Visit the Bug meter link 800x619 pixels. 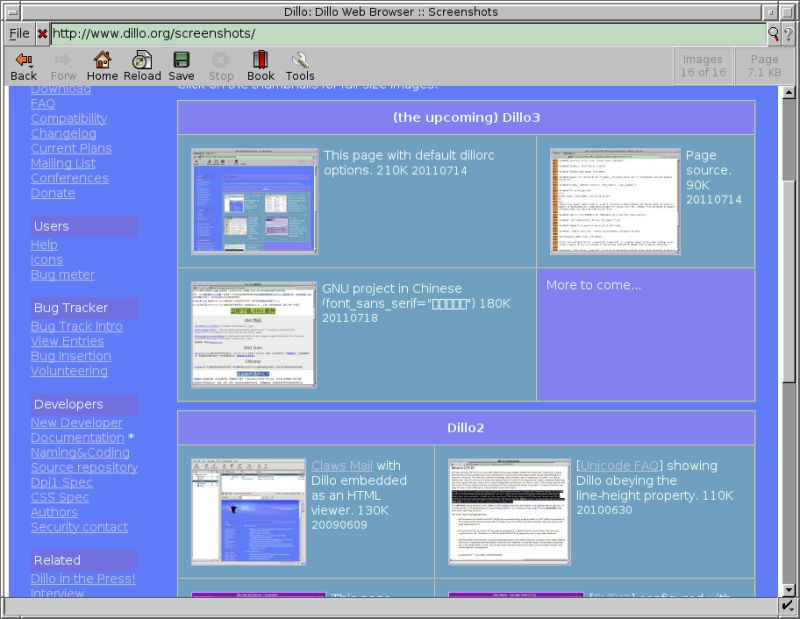pyautogui.click(x=61, y=274)
